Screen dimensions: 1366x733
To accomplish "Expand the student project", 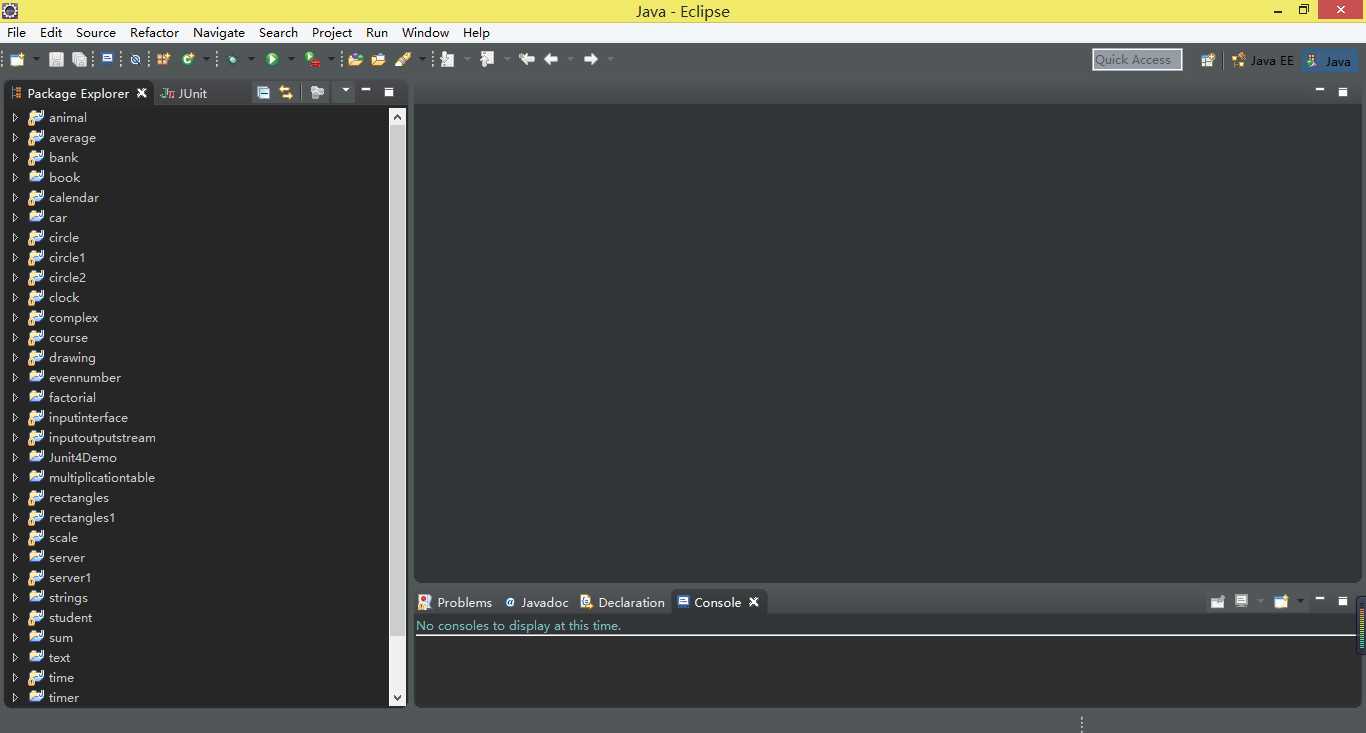I will click(15, 617).
